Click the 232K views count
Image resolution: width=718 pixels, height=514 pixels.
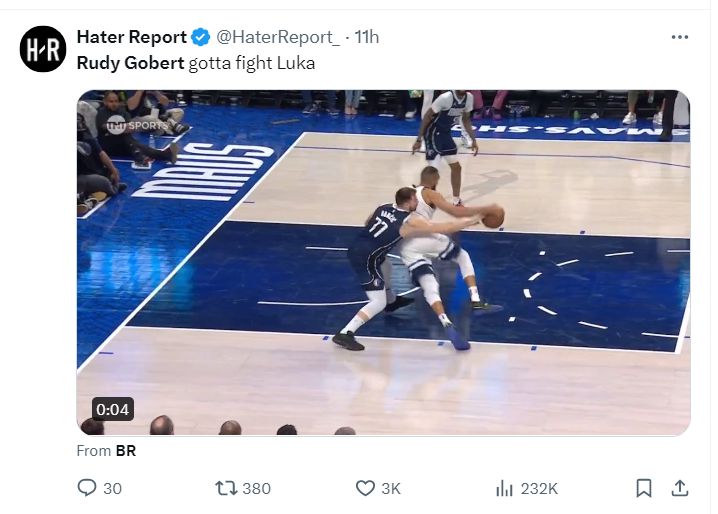tap(539, 488)
